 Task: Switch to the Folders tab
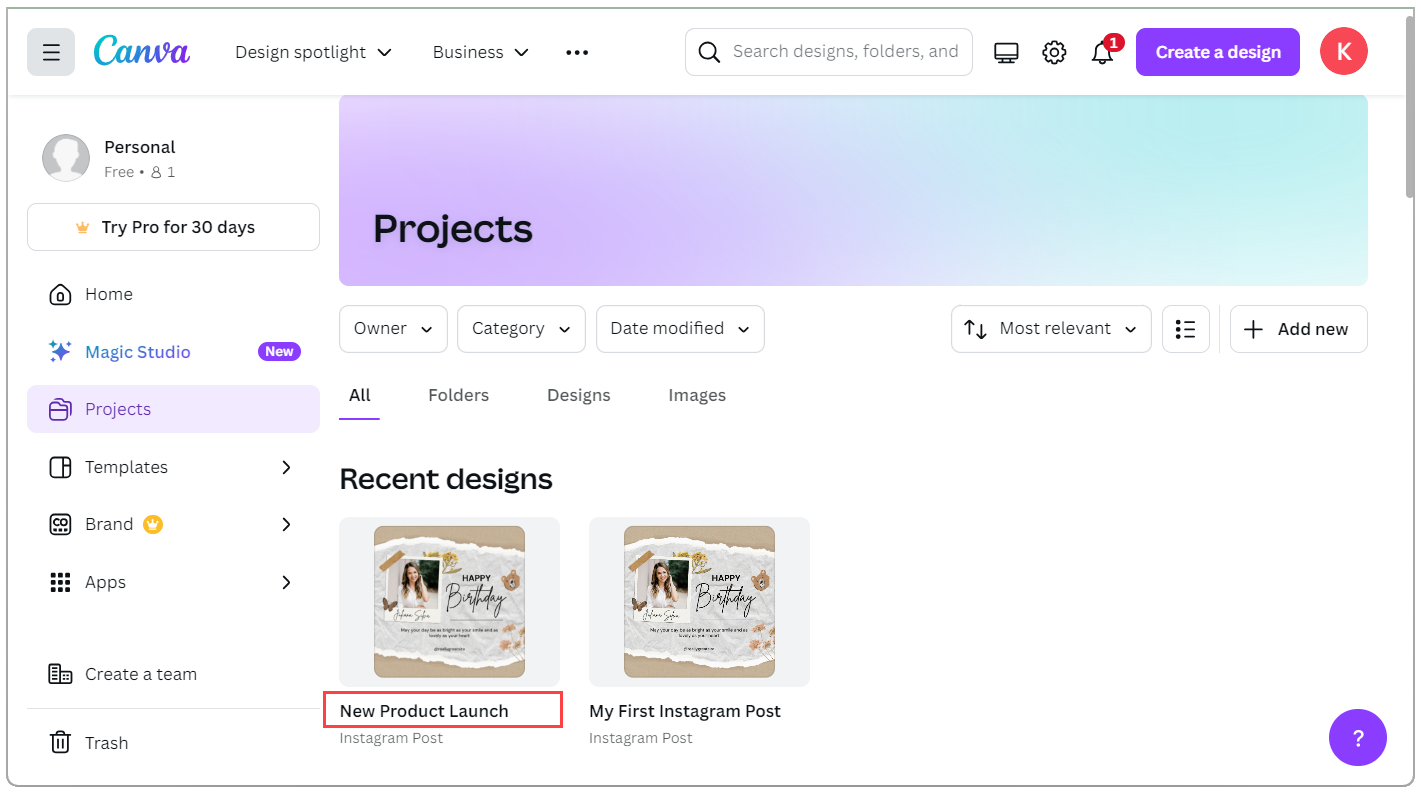pos(458,395)
